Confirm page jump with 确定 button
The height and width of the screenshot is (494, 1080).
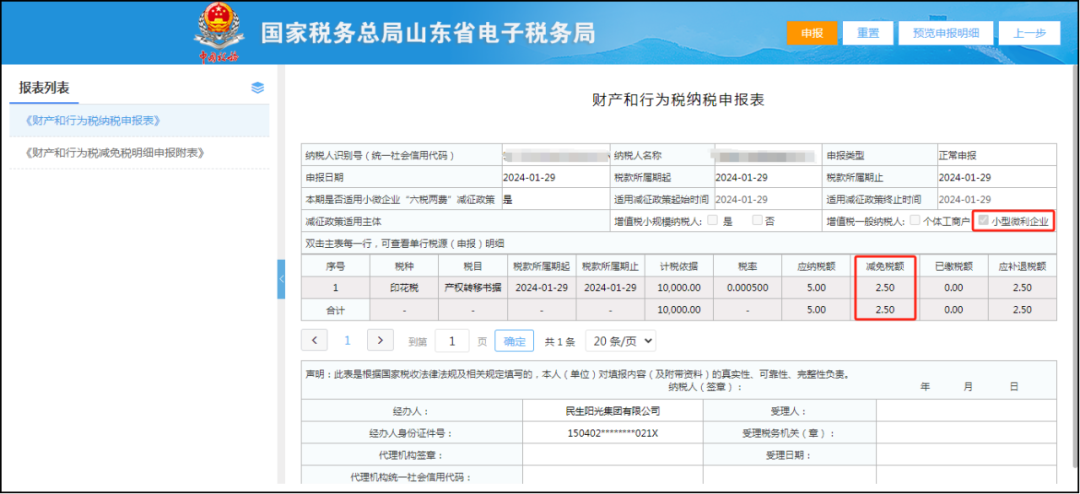coord(514,340)
